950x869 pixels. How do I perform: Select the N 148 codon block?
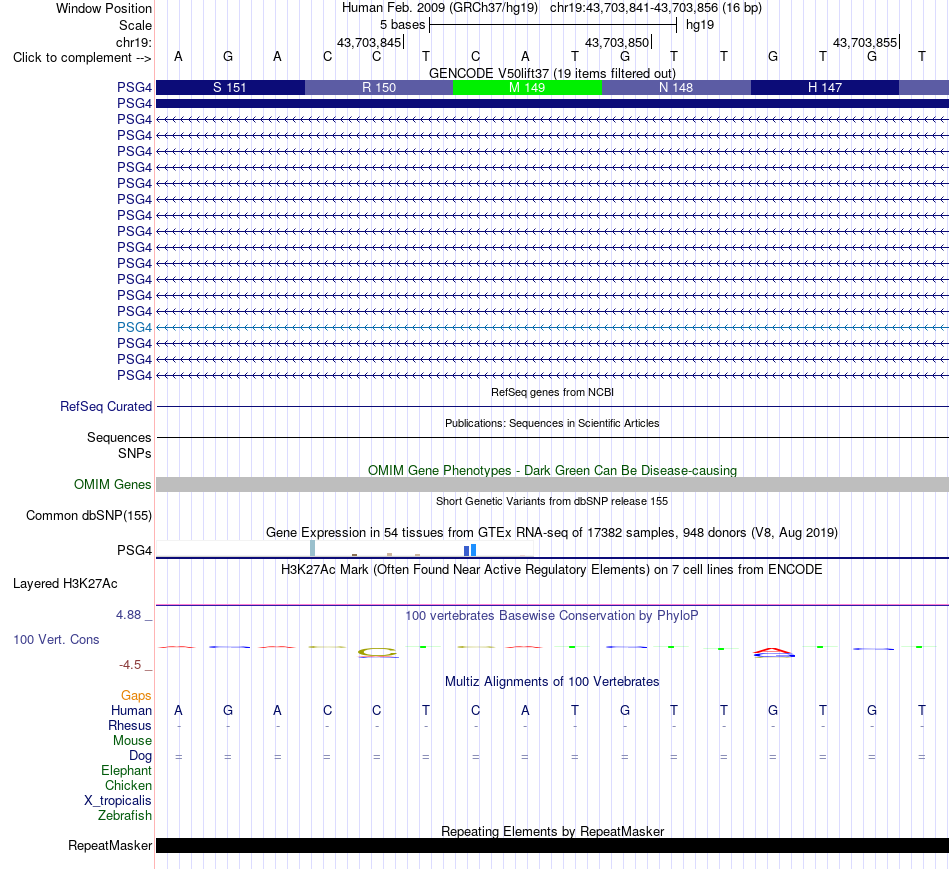(x=676, y=87)
